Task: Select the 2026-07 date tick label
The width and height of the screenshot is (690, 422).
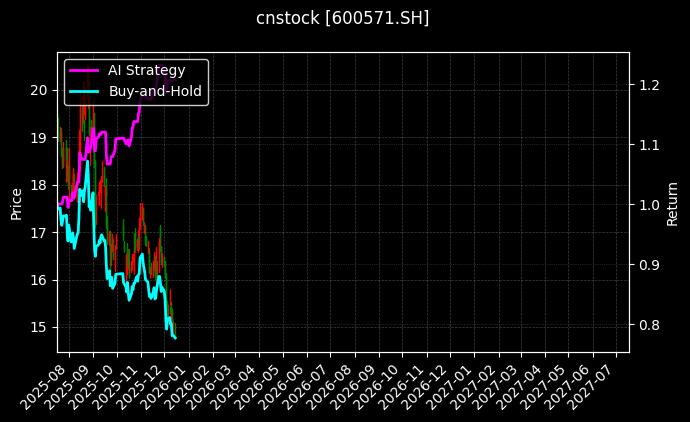Action: tap(326, 383)
